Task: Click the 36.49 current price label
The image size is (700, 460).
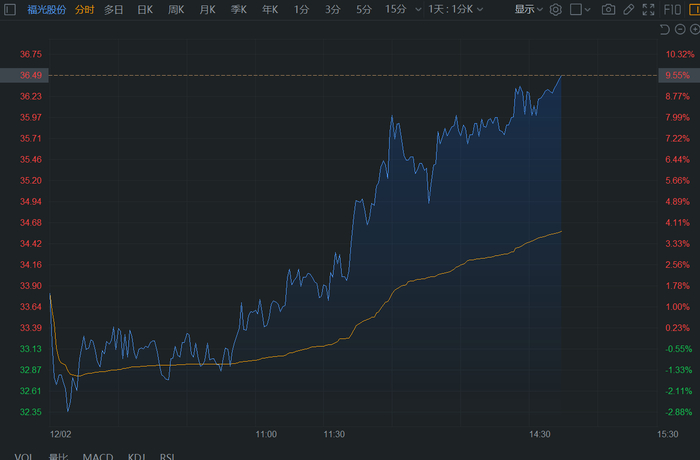Action: 30,75
